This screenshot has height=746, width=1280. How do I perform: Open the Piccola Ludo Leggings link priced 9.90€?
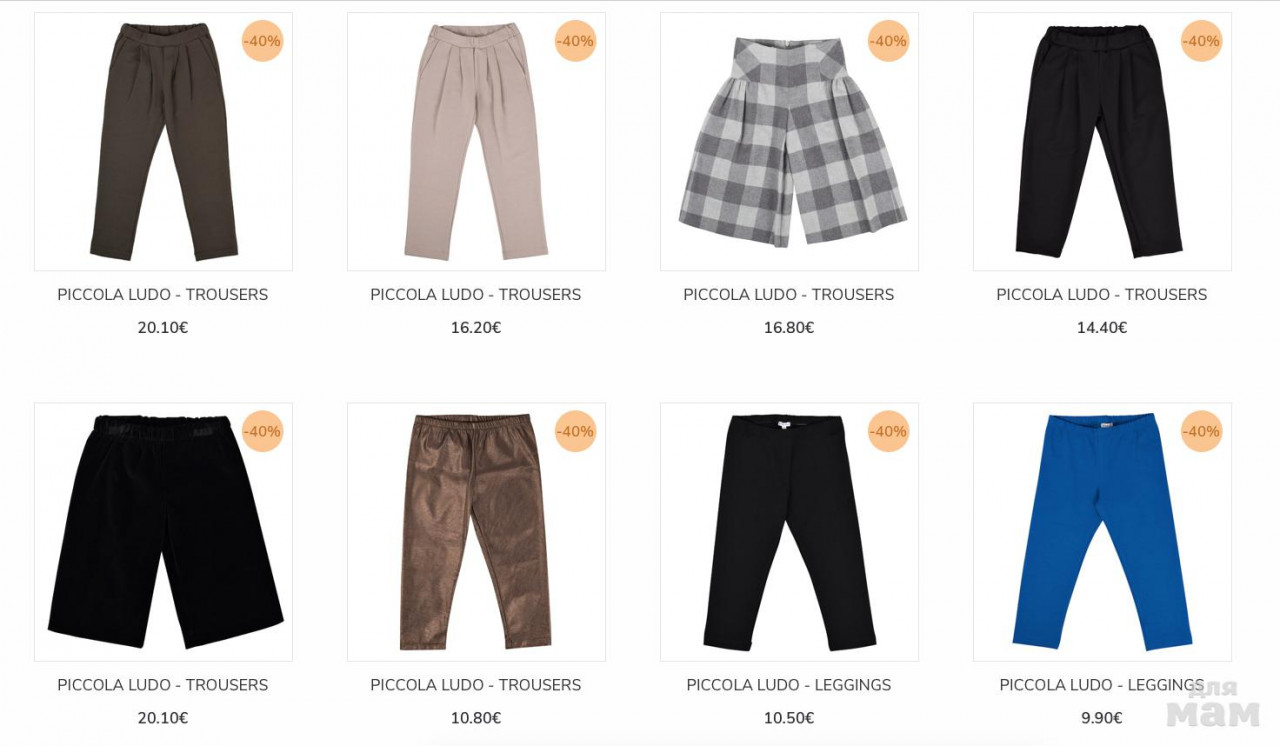pyautogui.click(x=1102, y=685)
